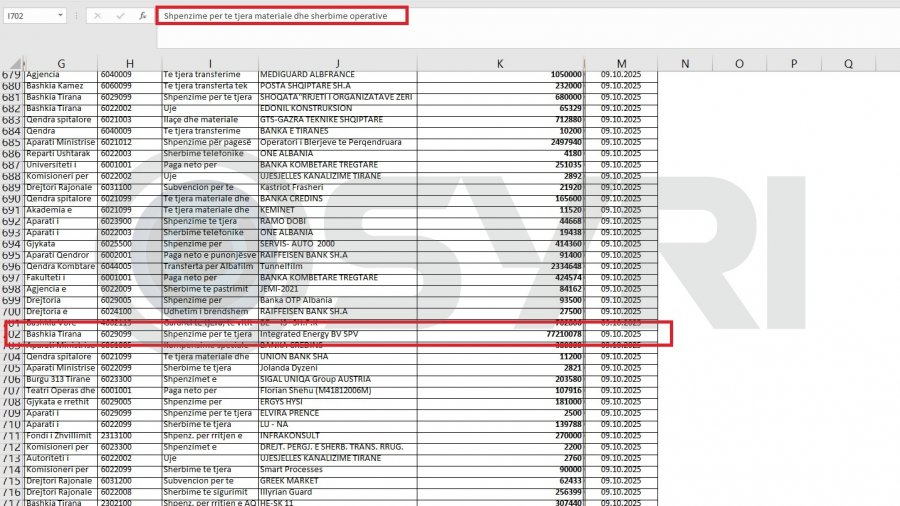This screenshot has width=900, height=506.
Task: Select column H header
Action: [x=130, y=63]
